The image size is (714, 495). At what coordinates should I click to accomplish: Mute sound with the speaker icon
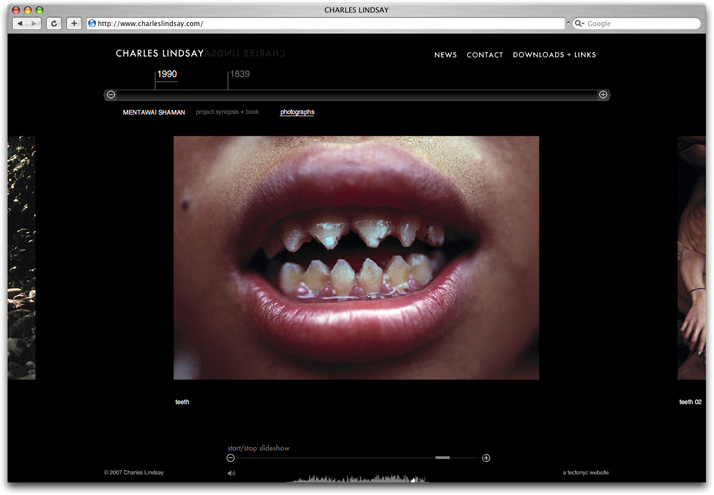(231, 473)
